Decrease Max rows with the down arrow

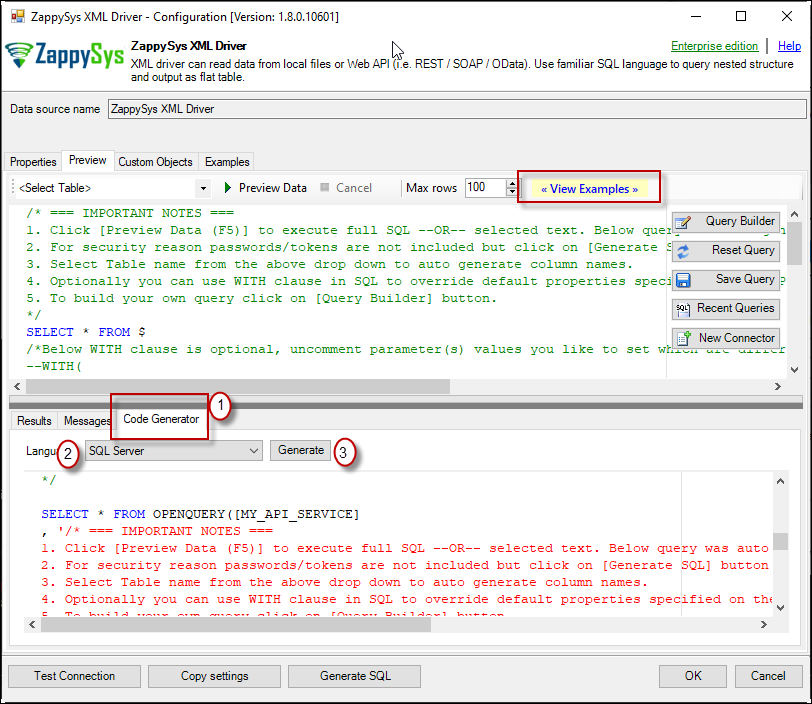click(x=512, y=192)
